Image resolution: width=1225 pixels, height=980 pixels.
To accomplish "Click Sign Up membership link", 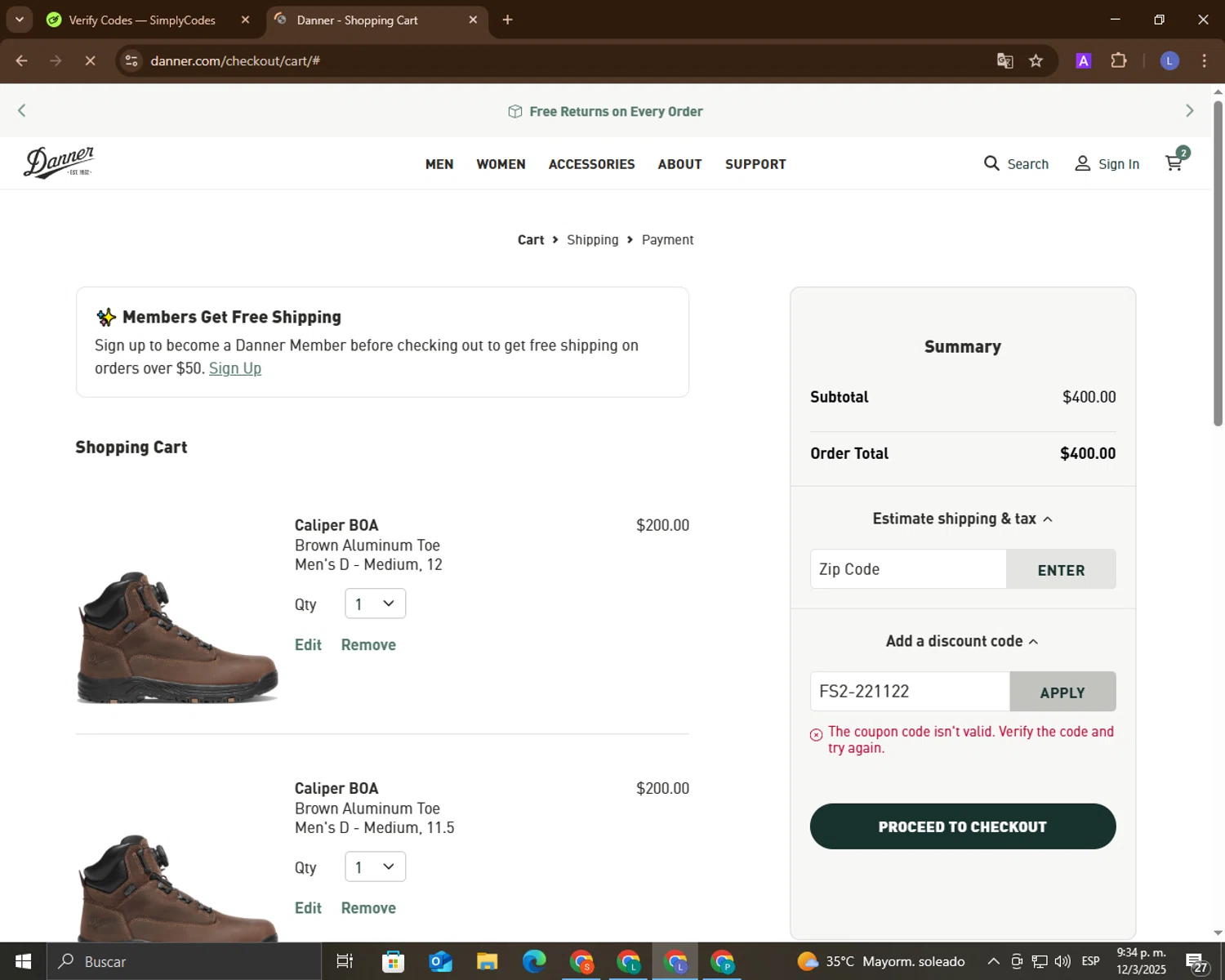I will pyautogui.click(x=235, y=368).
